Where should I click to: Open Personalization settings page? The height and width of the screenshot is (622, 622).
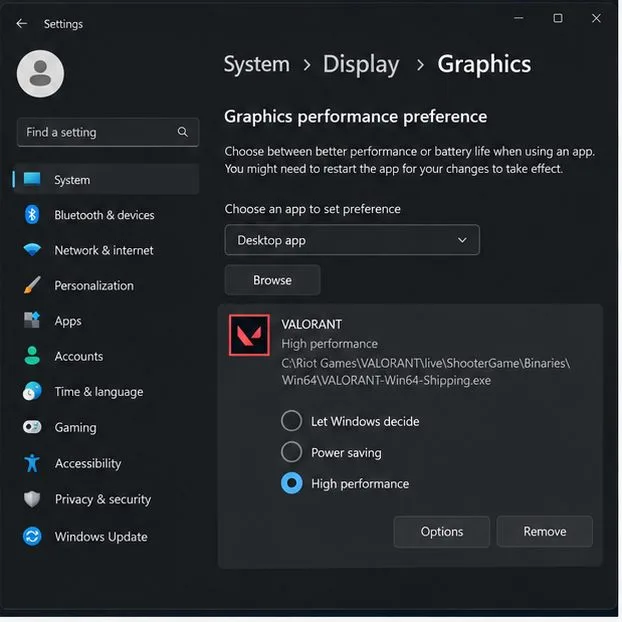pos(106,285)
